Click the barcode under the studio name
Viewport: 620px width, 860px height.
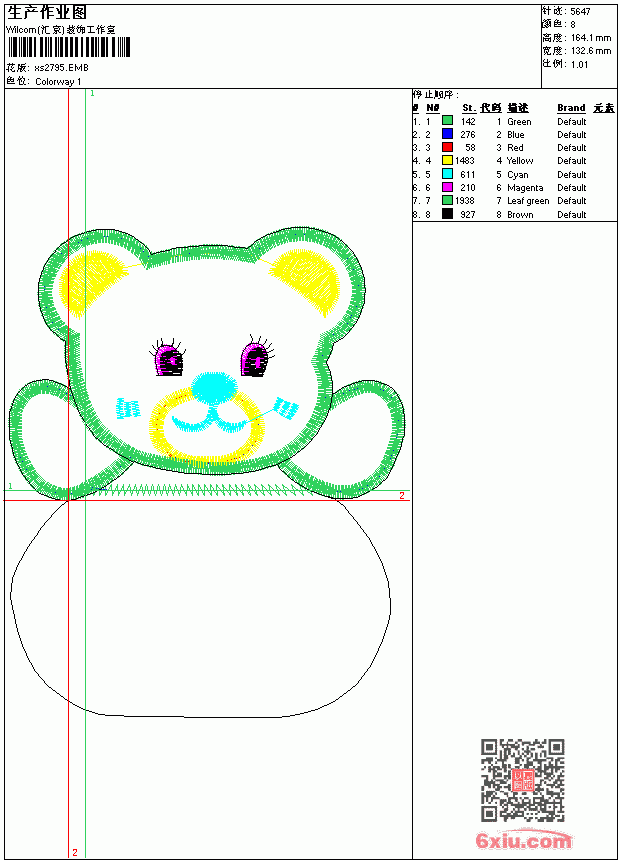pos(69,47)
